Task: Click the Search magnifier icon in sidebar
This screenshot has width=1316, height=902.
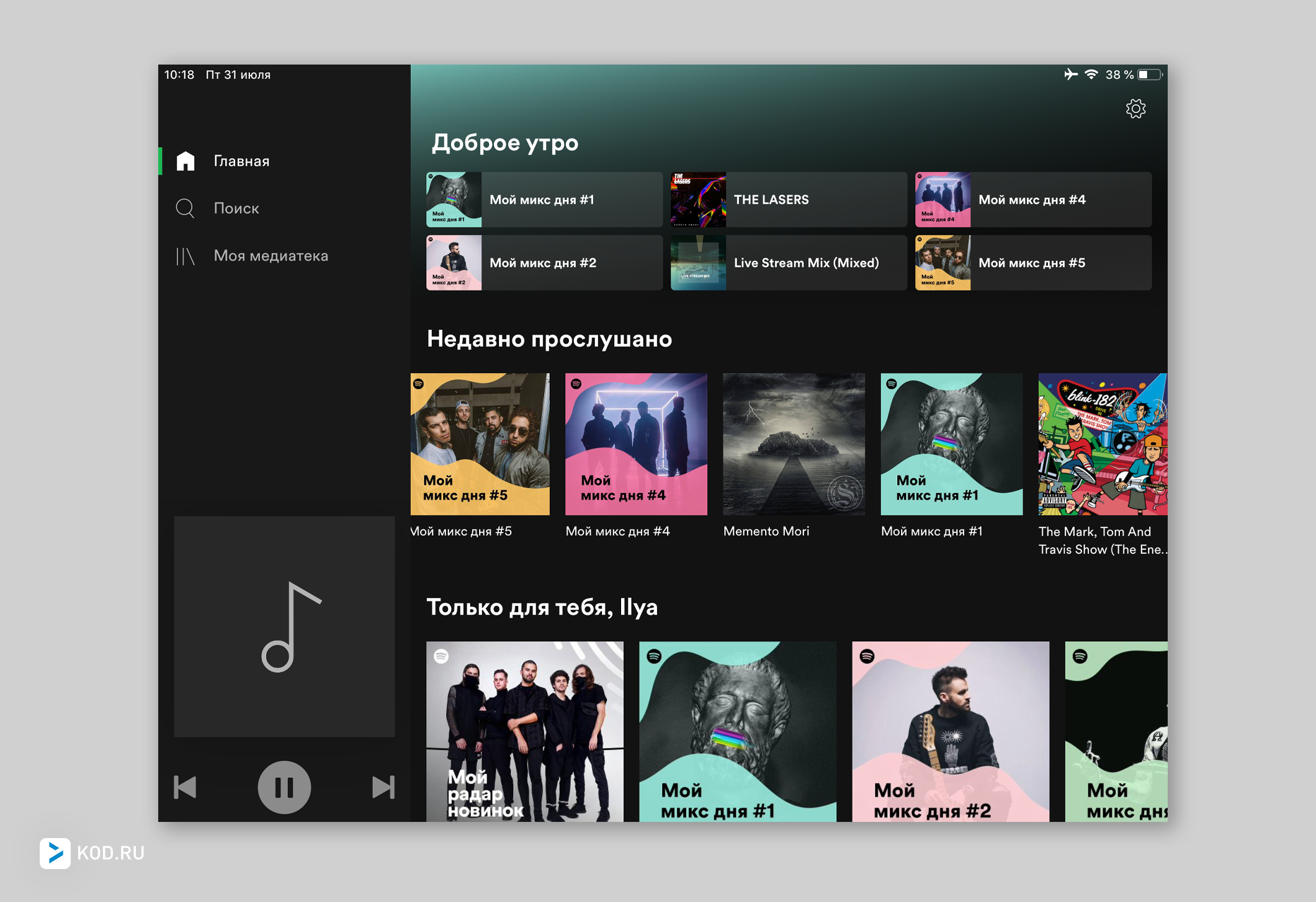Action: coord(185,208)
